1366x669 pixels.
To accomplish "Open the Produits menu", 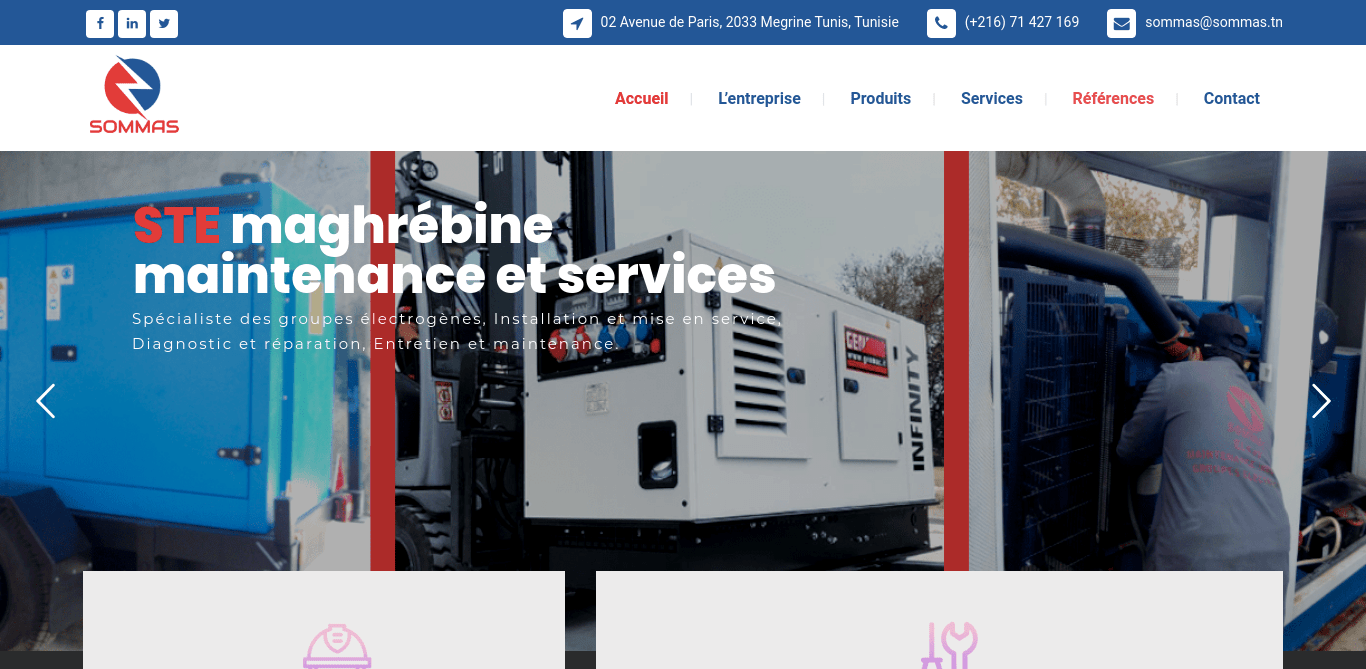I will (880, 98).
